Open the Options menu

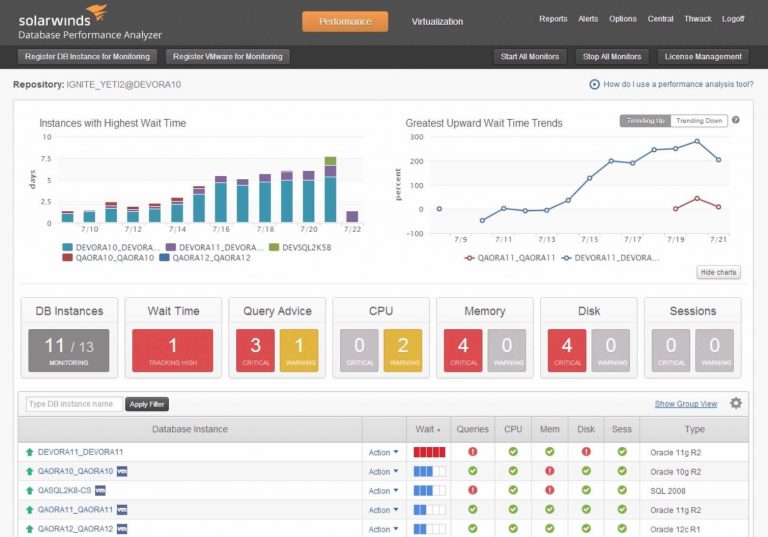click(x=623, y=19)
